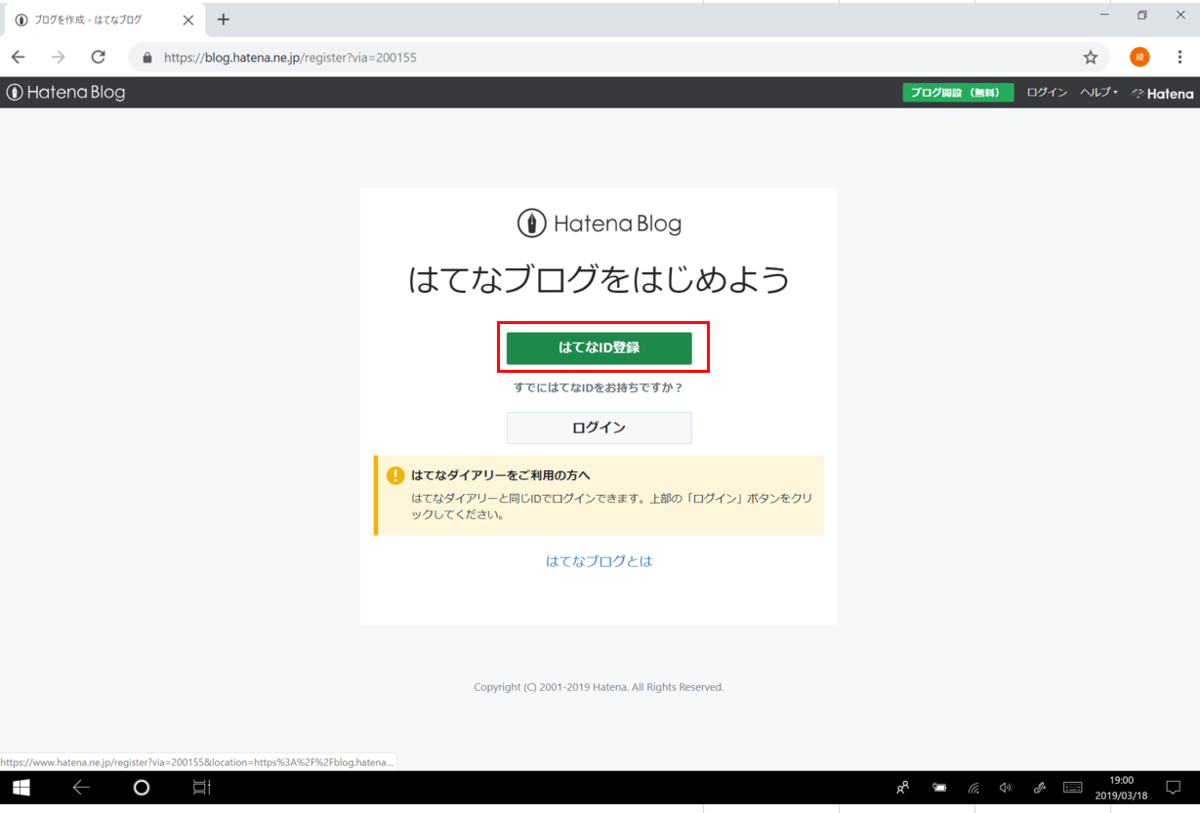Open a new tab with plus icon
Image resolution: width=1200 pixels, height=813 pixels.
pyautogui.click(x=223, y=19)
